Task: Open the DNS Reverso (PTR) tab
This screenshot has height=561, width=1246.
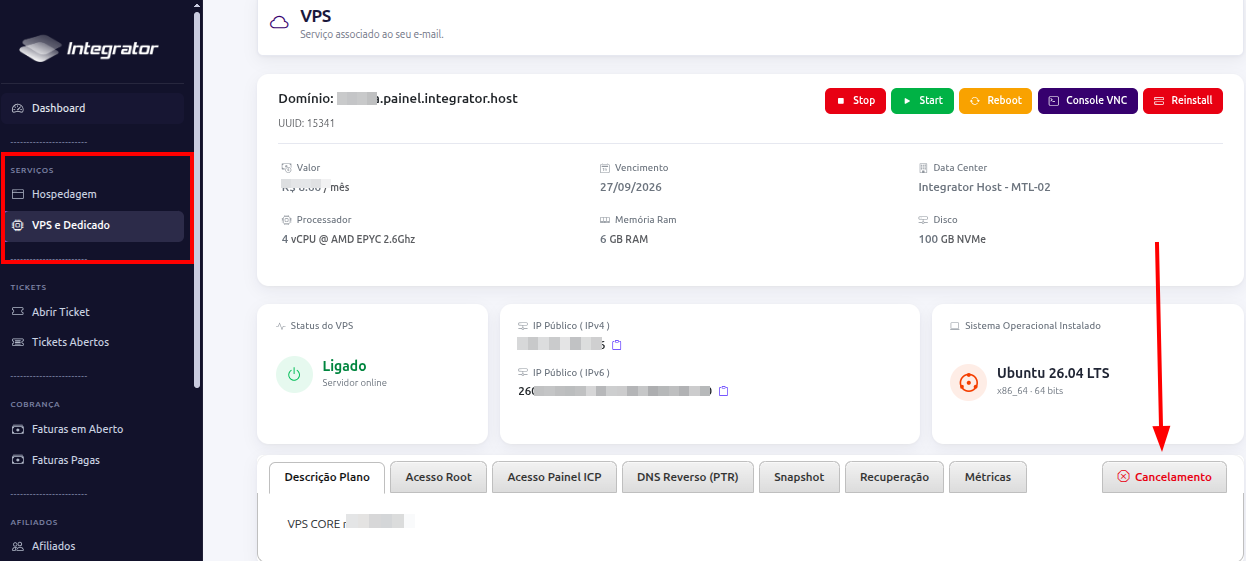Action: point(688,477)
